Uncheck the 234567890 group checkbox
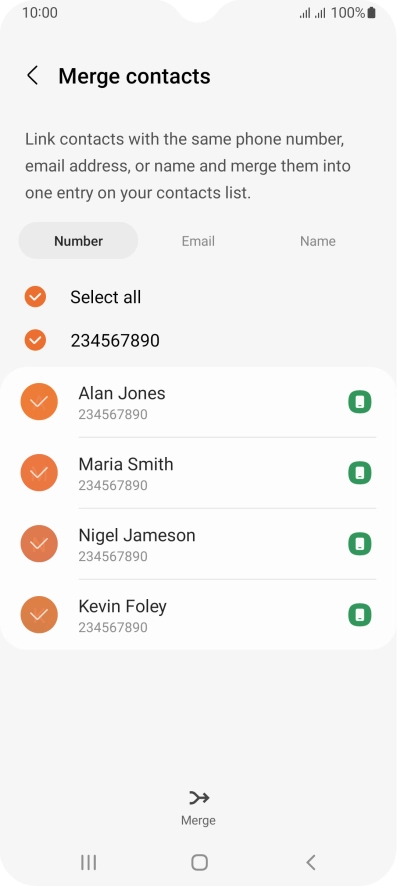The width and height of the screenshot is (397, 886). tap(35, 340)
